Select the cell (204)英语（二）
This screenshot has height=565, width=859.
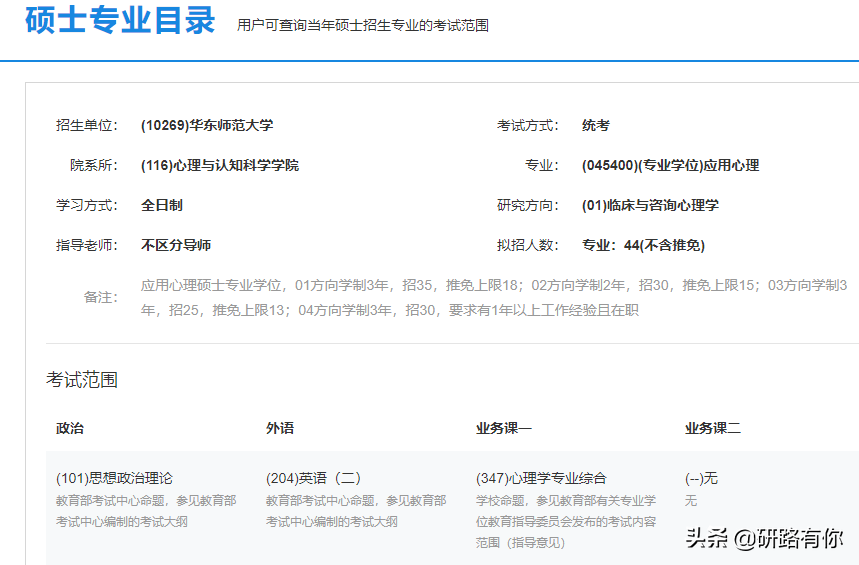click(313, 478)
